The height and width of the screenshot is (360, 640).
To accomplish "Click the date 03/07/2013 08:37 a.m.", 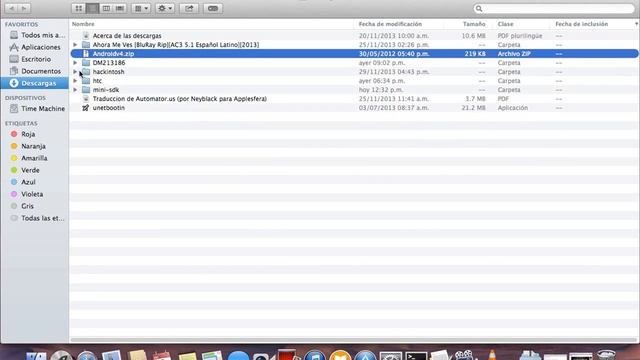I will tap(394, 108).
